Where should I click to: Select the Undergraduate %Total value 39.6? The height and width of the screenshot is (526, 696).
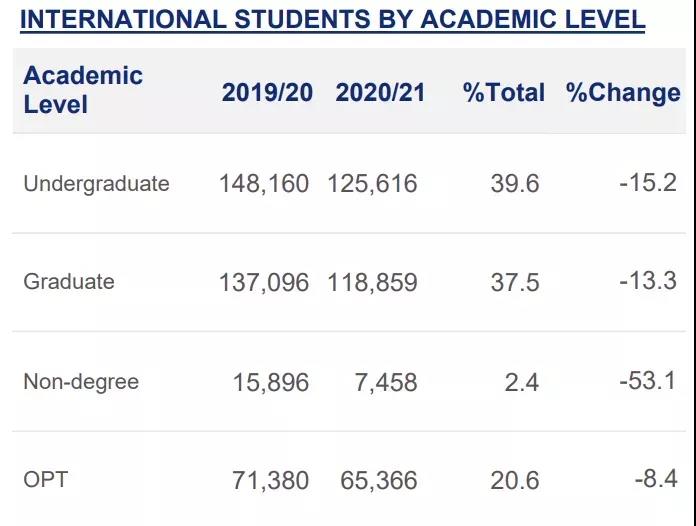(515, 183)
